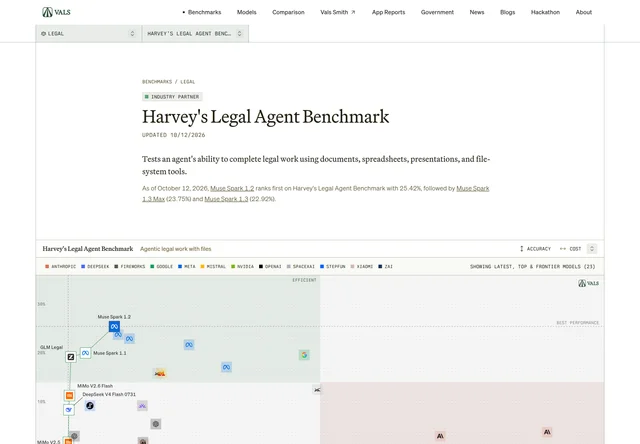Select the StepFun marker beside DeepSeek V4 Flash

90,406
